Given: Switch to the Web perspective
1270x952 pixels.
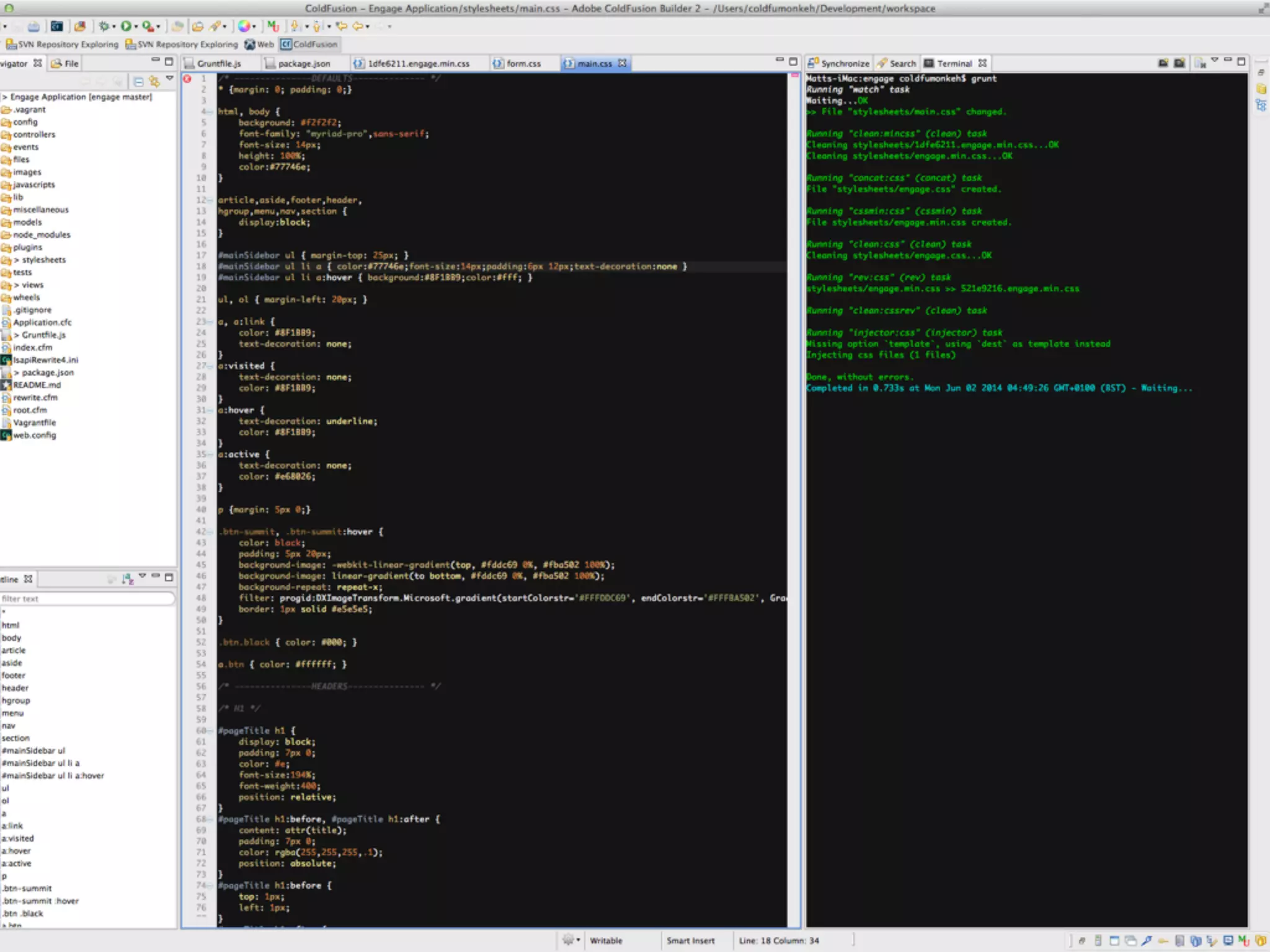Looking at the screenshot, I should [x=259, y=44].
